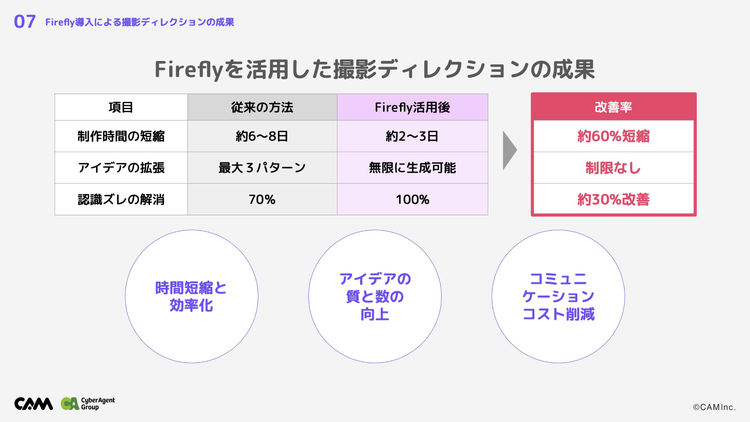This screenshot has width=750, height=422.
Task: Click the gray right-pointing arrow triangle
Action: pyautogui.click(x=509, y=151)
